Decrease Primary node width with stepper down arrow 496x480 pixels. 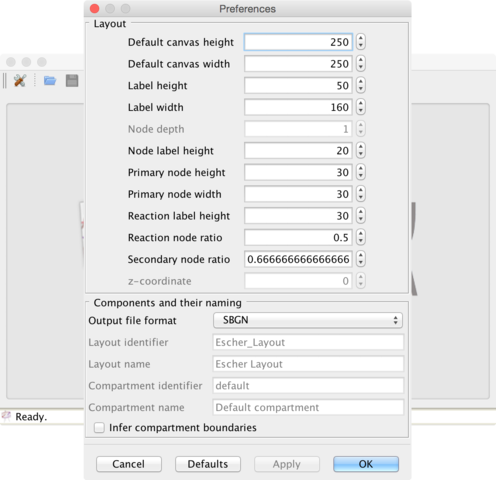click(x=361, y=198)
